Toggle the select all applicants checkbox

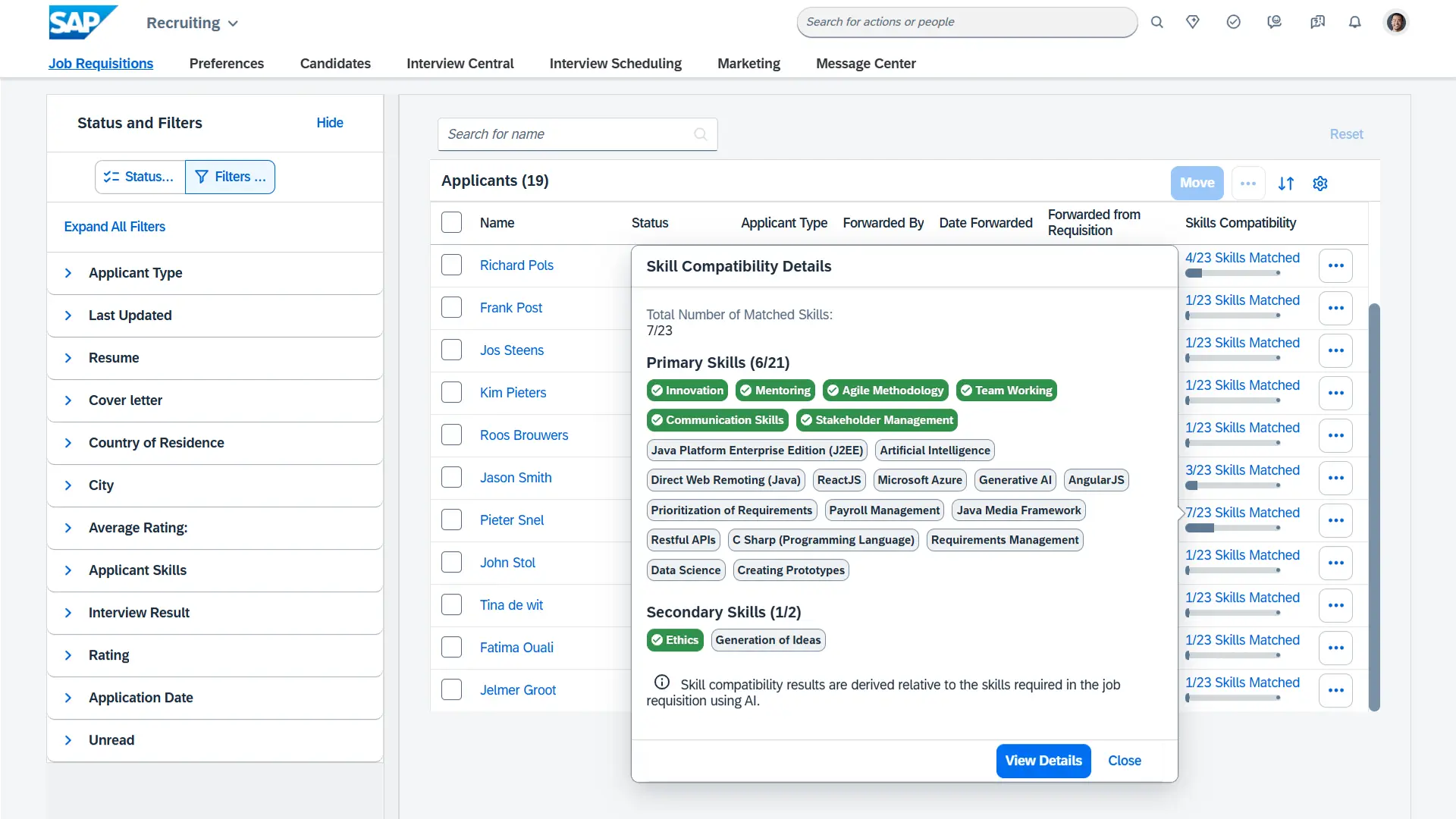point(451,223)
